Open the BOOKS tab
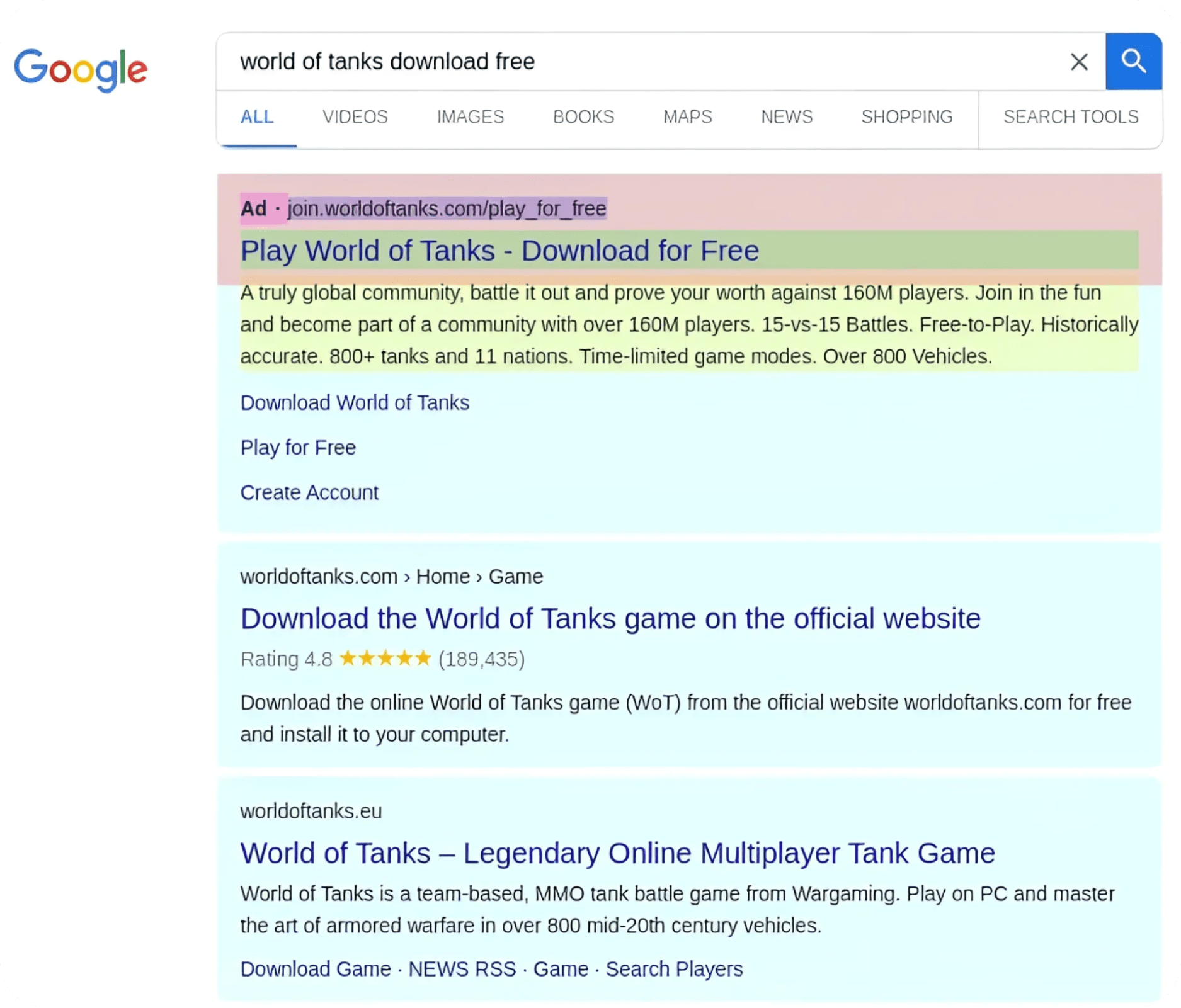 tap(583, 117)
